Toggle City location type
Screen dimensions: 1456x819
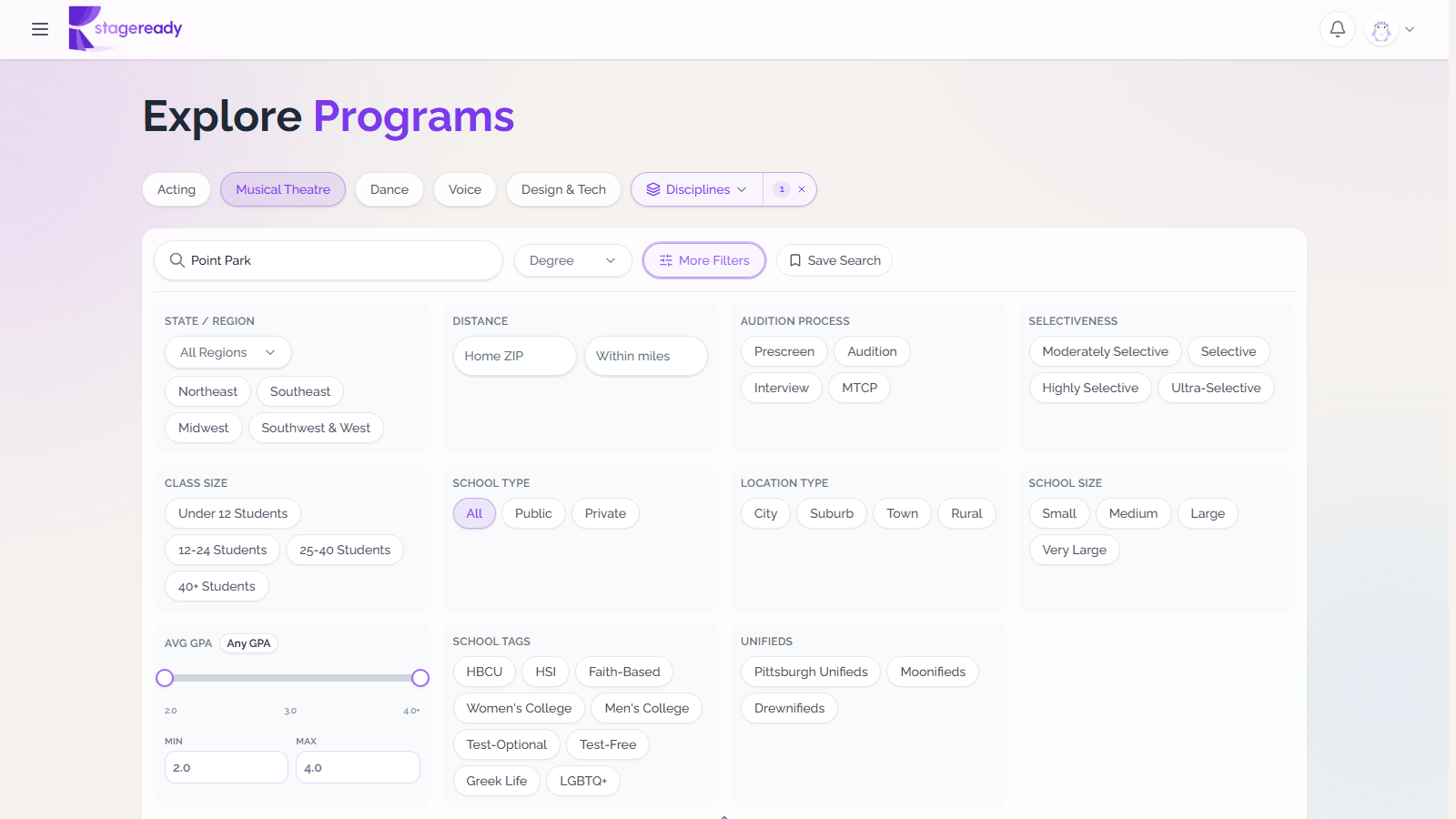click(x=766, y=513)
